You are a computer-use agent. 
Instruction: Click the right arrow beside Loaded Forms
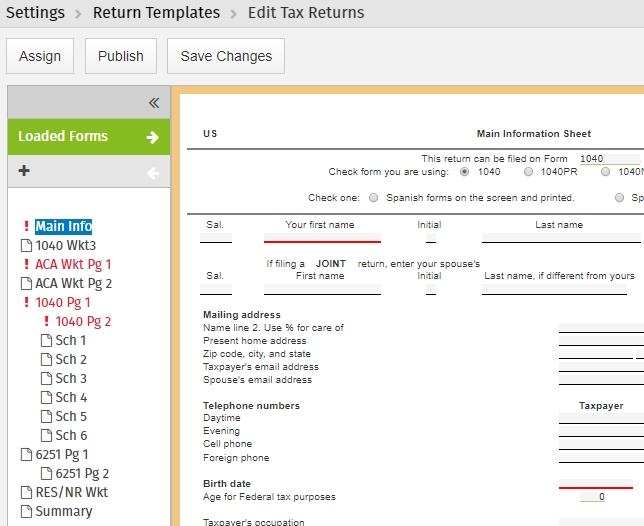[152, 137]
